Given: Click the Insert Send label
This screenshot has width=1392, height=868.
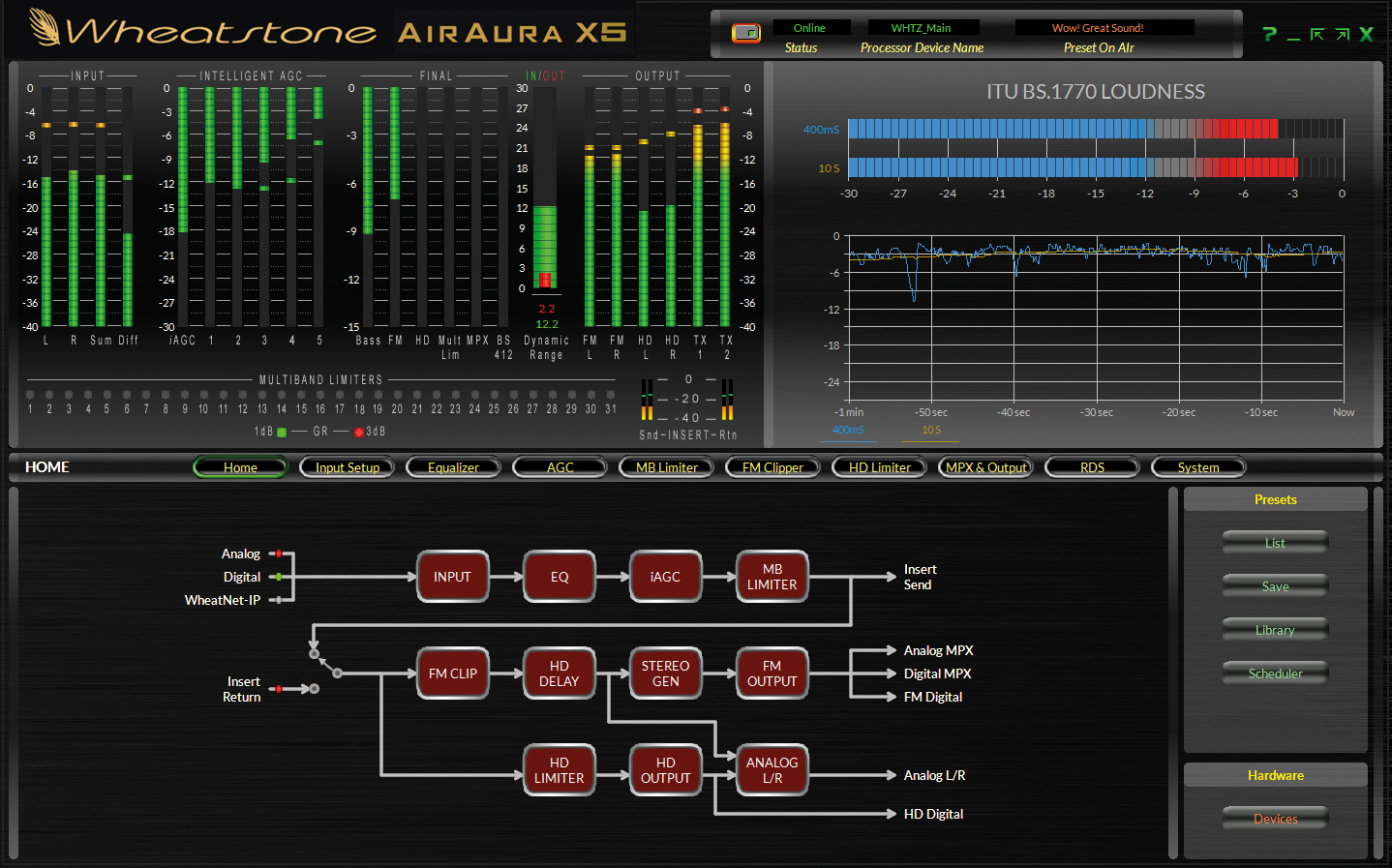Looking at the screenshot, I should [x=920, y=577].
